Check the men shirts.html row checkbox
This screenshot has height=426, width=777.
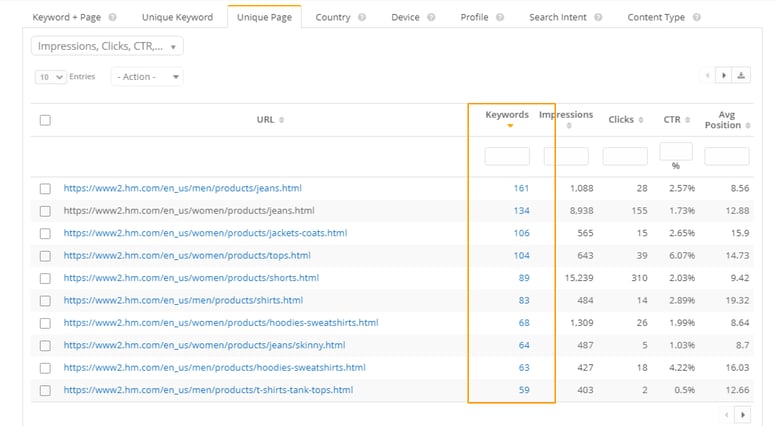pyautogui.click(x=45, y=301)
